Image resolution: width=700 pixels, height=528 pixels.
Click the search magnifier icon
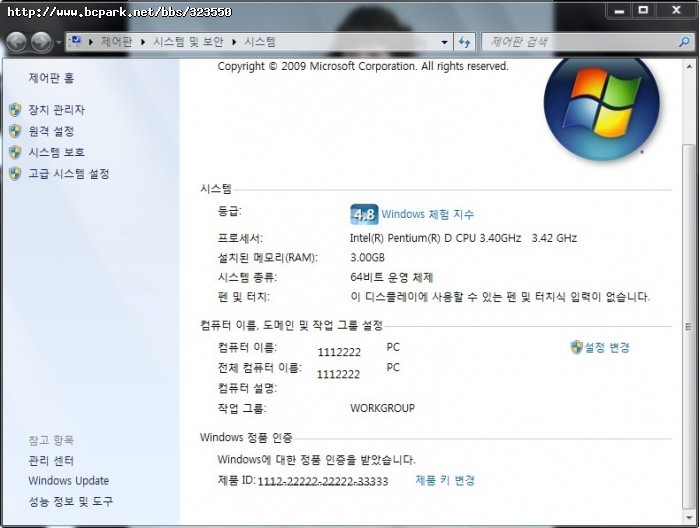pyautogui.click(x=684, y=42)
